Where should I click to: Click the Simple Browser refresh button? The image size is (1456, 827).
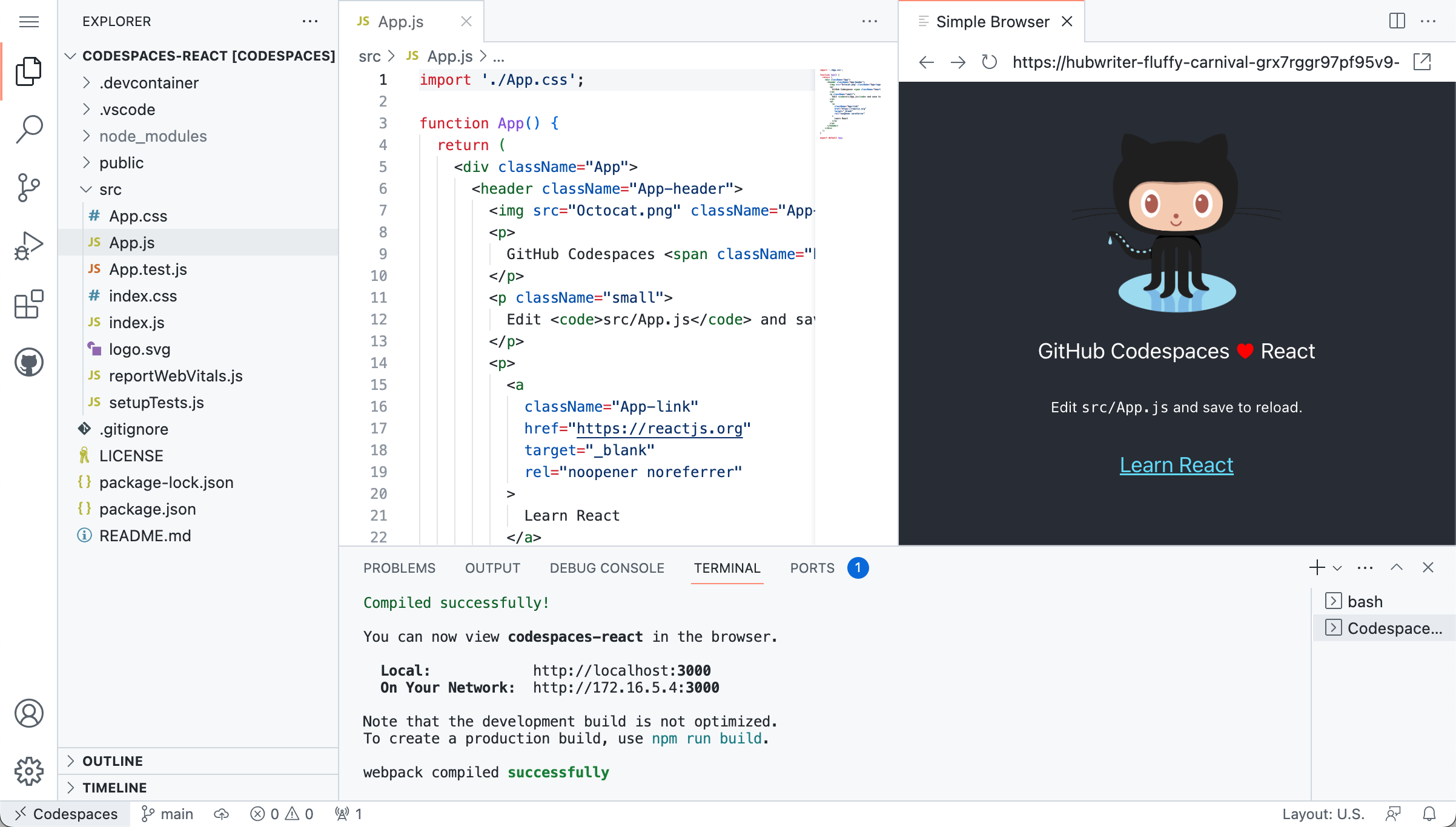(988, 62)
